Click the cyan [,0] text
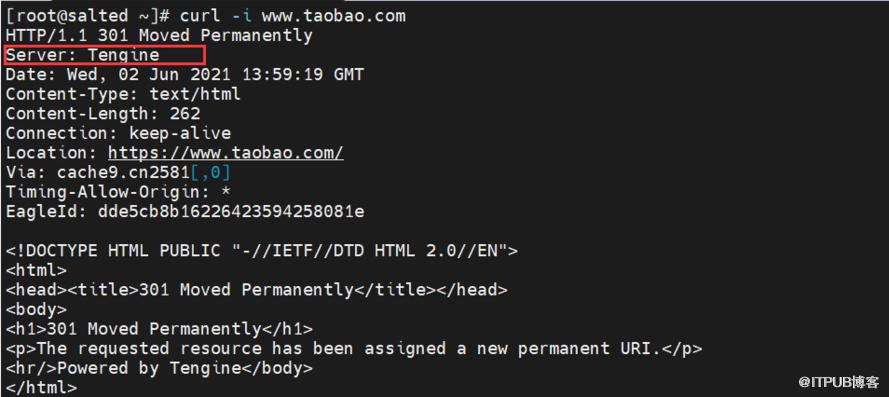Screen dimensions: 889x397 point(211,172)
